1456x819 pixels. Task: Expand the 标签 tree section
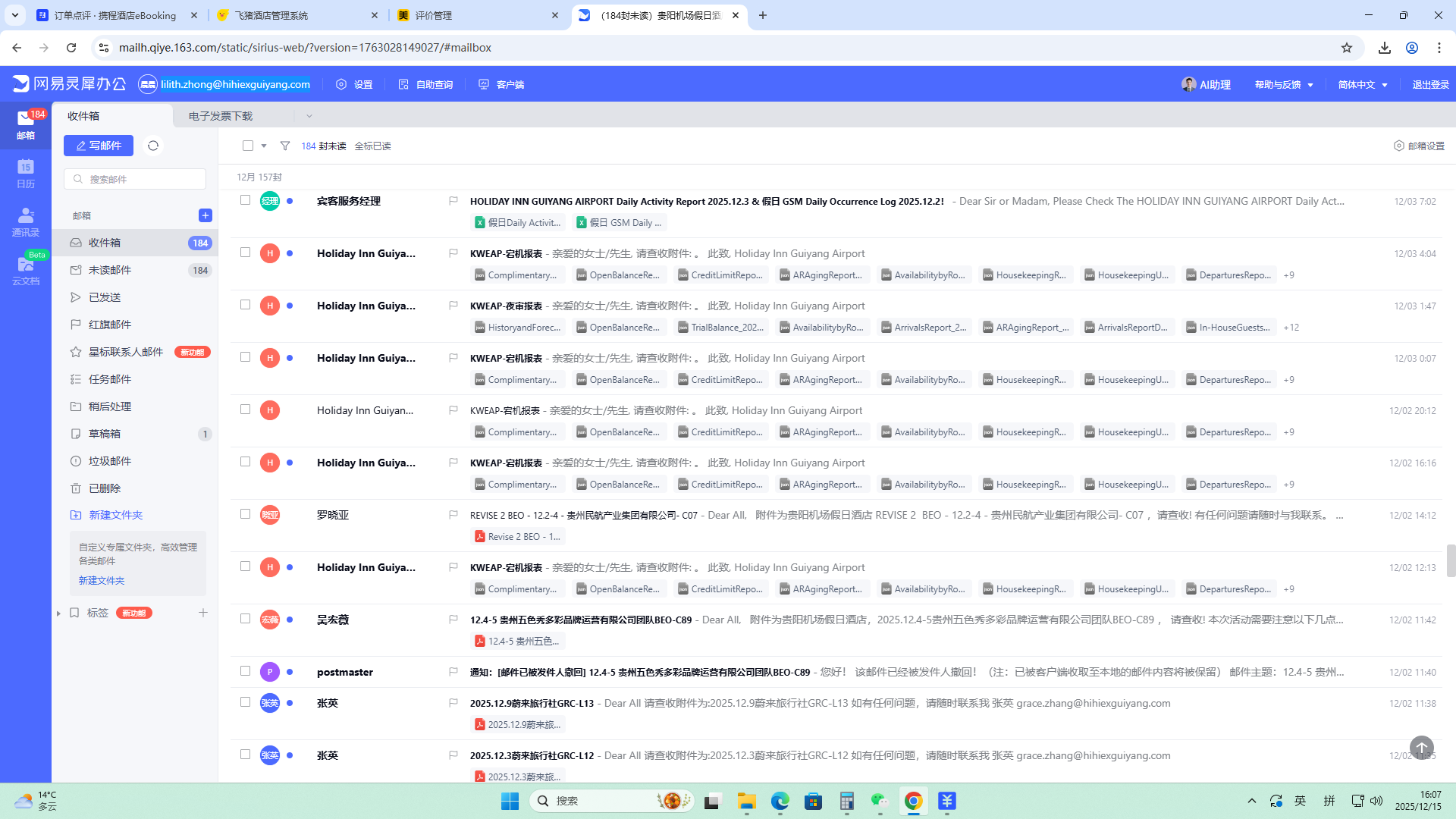coord(58,613)
